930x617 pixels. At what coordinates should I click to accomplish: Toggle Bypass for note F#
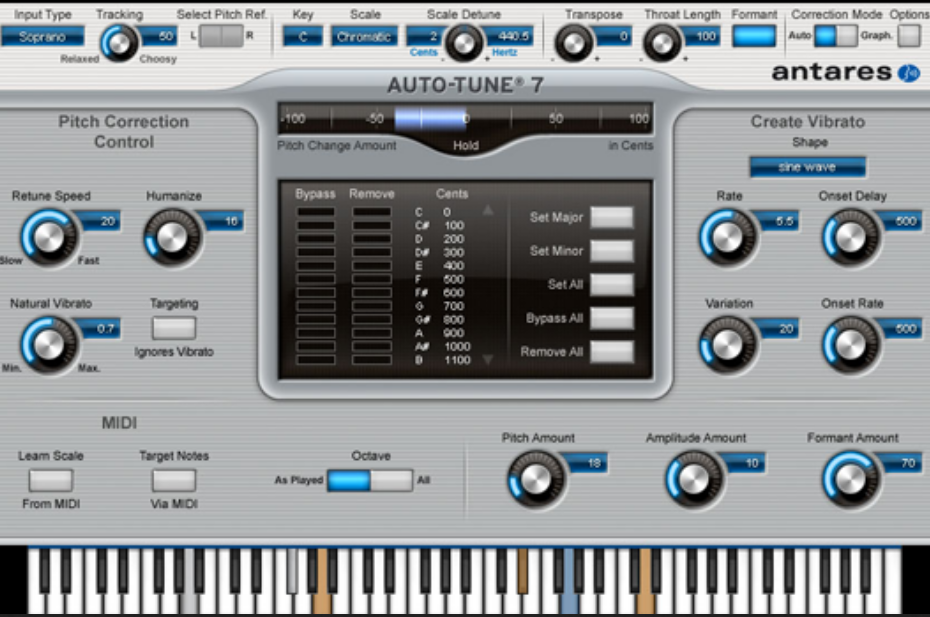click(x=316, y=292)
